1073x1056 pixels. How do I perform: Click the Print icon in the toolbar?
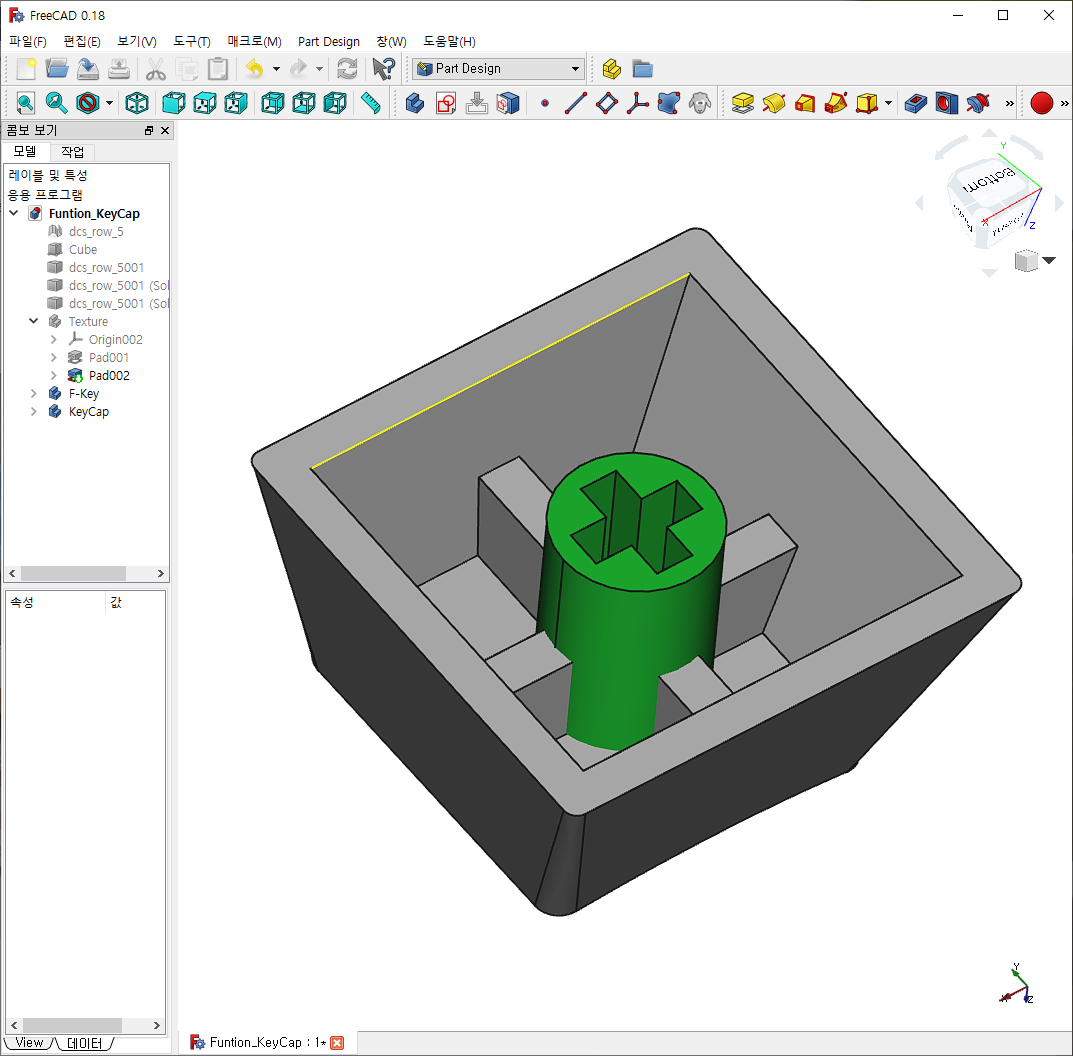[x=118, y=69]
